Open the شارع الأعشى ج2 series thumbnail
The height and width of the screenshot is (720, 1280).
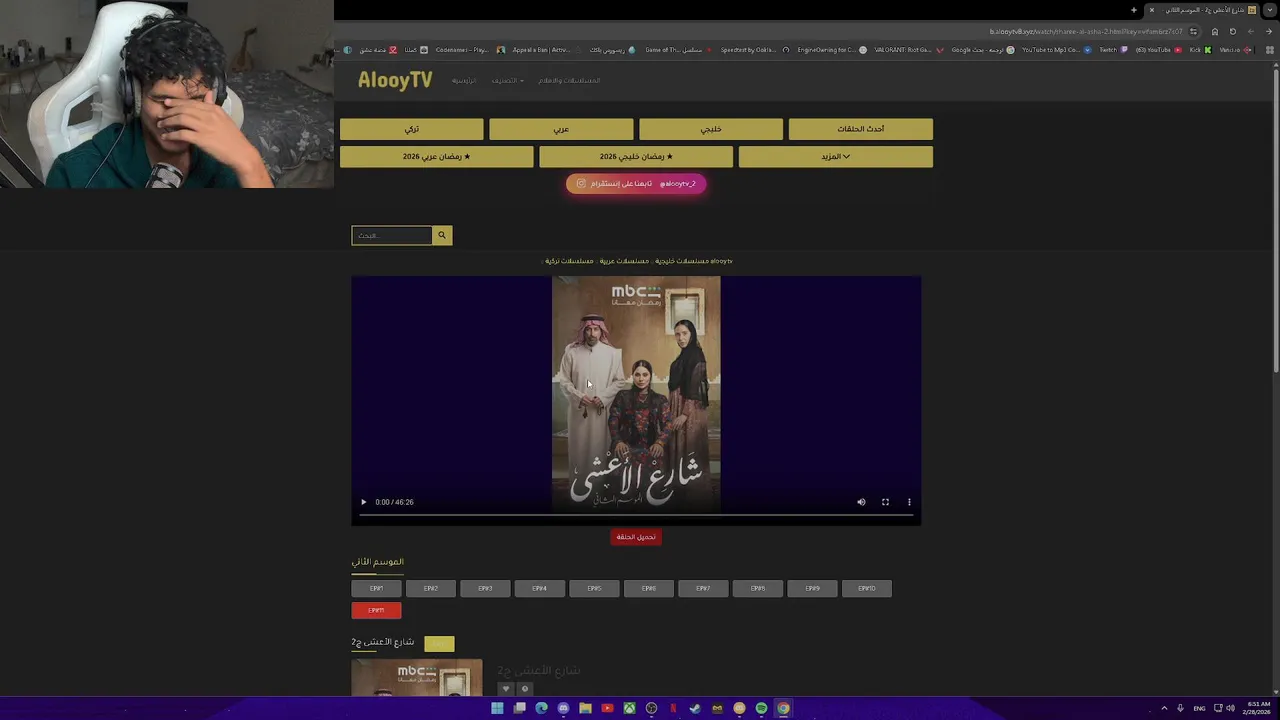(x=417, y=678)
